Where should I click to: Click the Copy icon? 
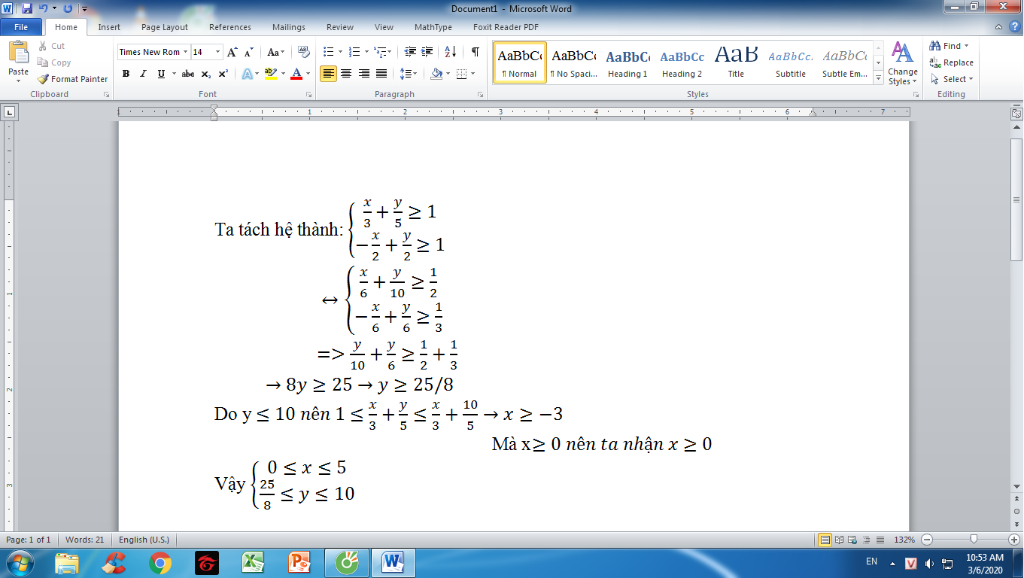[x=42, y=63]
